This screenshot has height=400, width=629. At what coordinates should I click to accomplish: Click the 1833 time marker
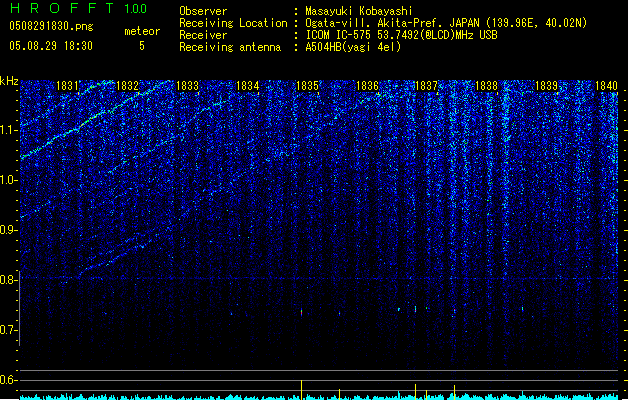(x=187, y=86)
